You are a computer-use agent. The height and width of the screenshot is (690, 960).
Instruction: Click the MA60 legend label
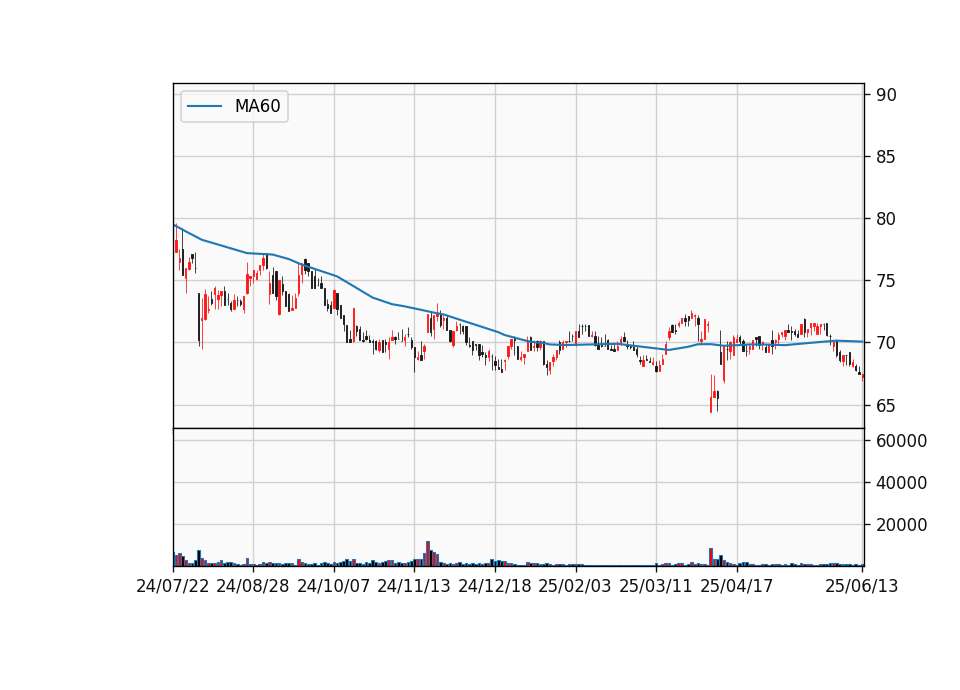pyautogui.click(x=257, y=107)
